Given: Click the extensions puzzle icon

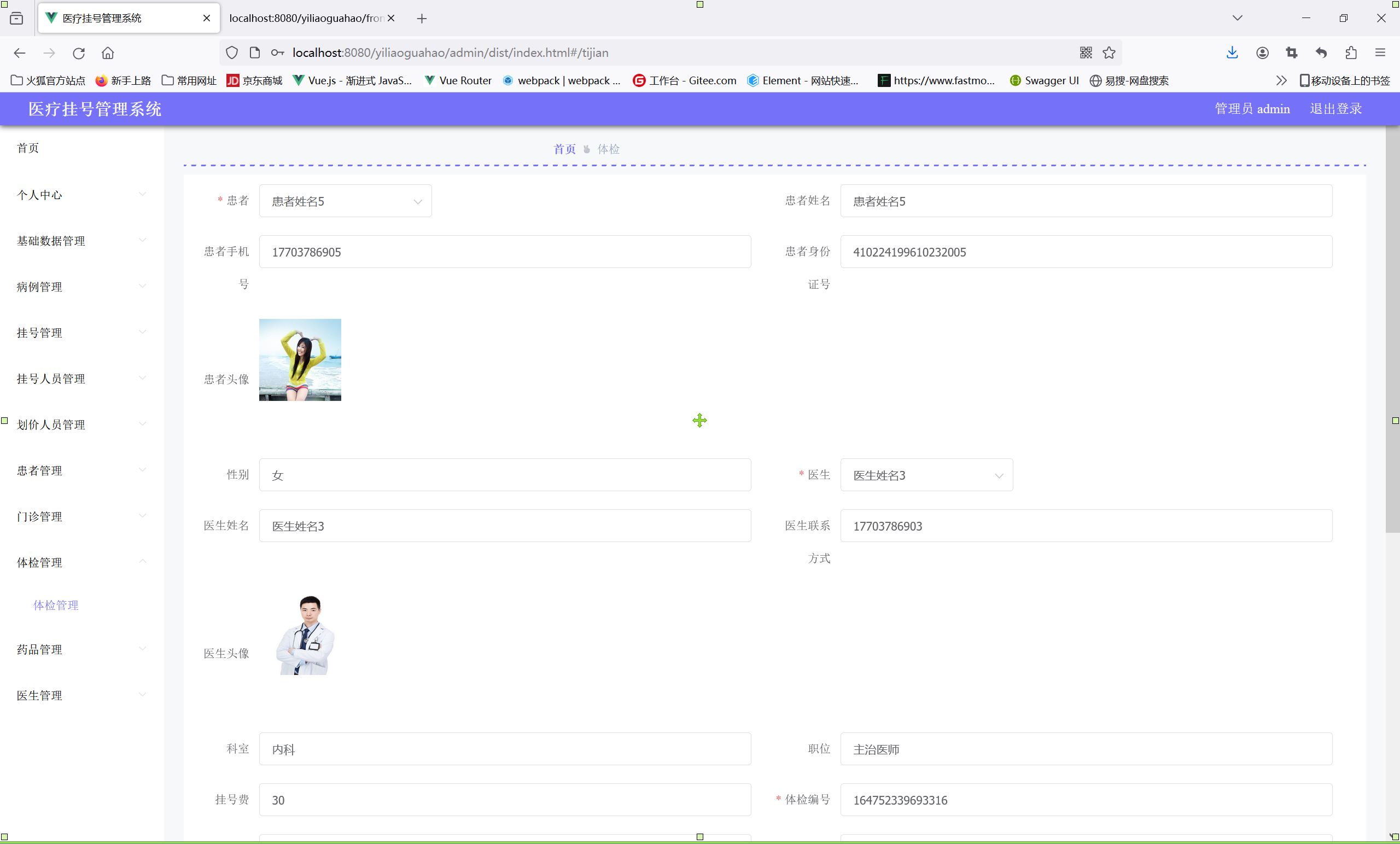Looking at the screenshot, I should 1351,53.
